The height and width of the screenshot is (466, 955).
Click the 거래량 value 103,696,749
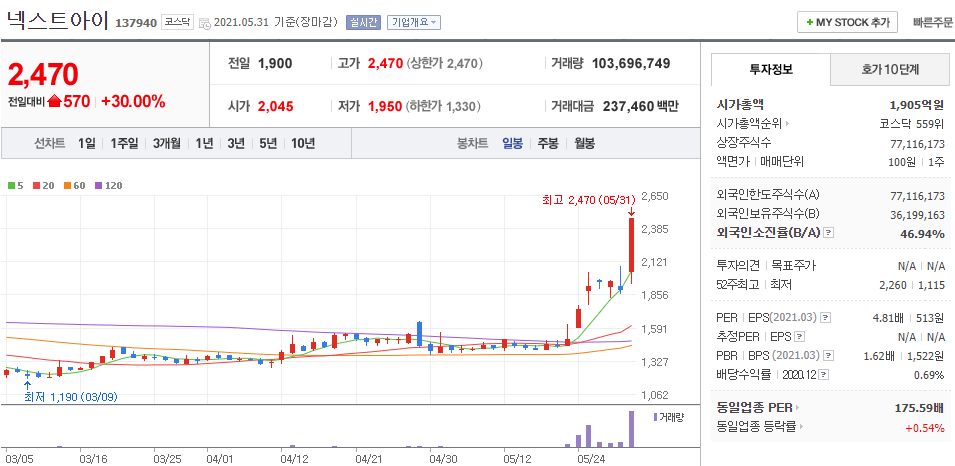point(631,63)
